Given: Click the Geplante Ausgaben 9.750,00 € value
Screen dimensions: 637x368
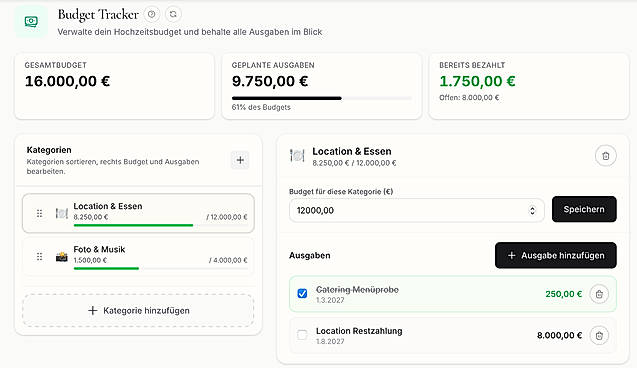Looking at the screenshot, I should tap(270, 81).
